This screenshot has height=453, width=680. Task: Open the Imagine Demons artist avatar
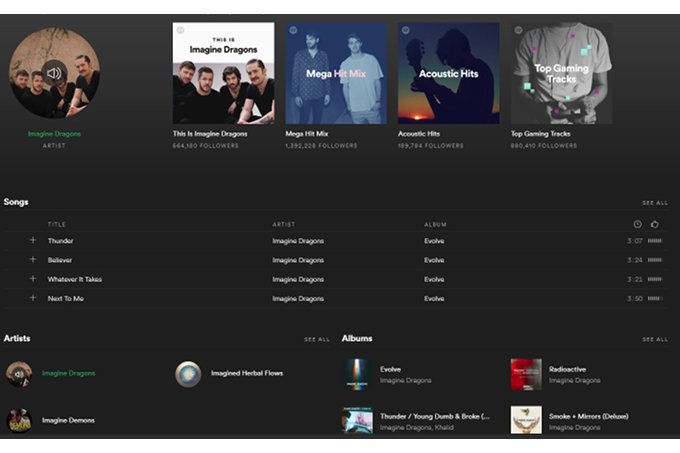[x=19, y=420]
